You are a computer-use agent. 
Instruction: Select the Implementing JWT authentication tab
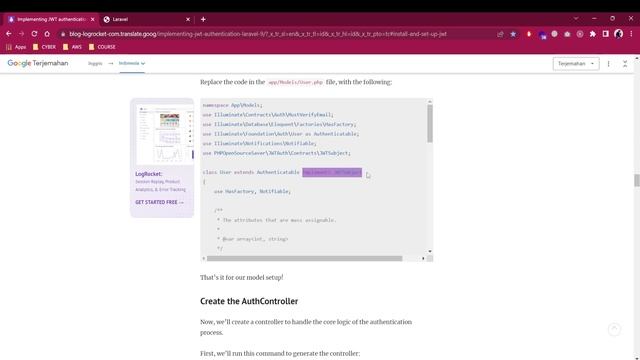coord(51,19)
